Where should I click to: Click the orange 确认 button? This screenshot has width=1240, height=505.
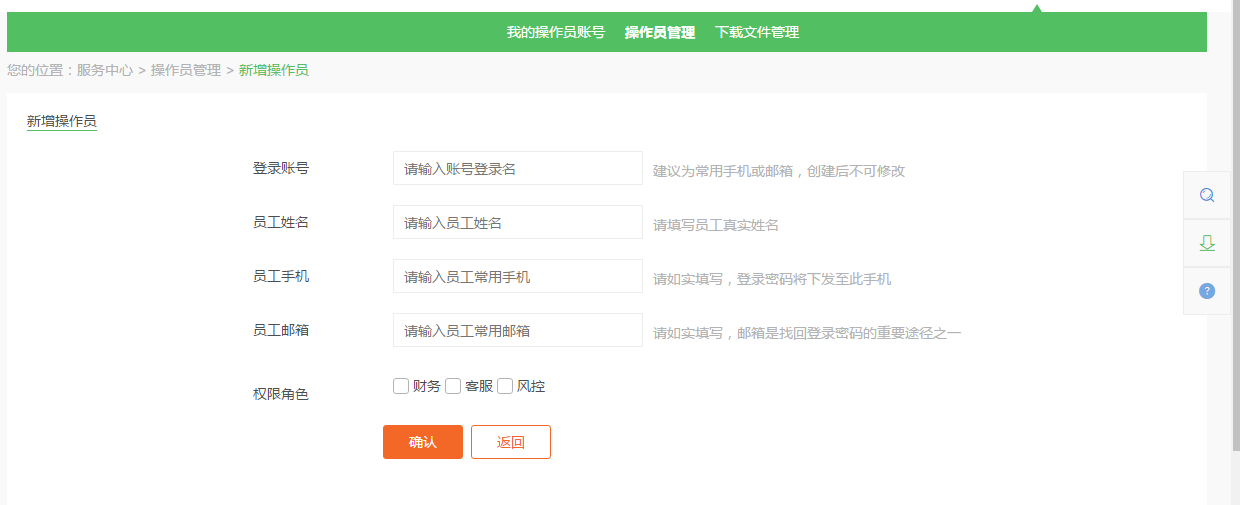pyautogui.click(x=423, y=442)
